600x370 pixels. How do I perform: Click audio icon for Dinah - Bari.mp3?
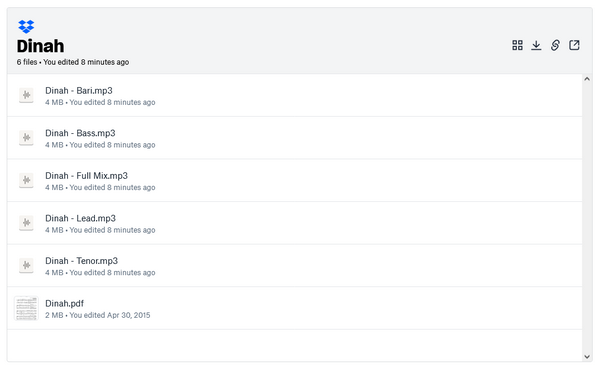coord(26,95)
